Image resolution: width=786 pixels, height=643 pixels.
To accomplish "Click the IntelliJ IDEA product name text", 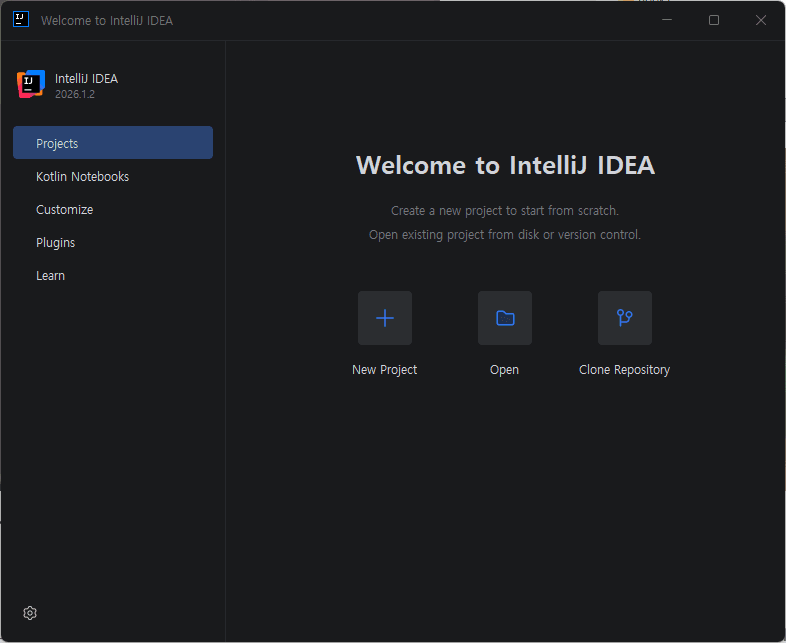I will (86, 79).
